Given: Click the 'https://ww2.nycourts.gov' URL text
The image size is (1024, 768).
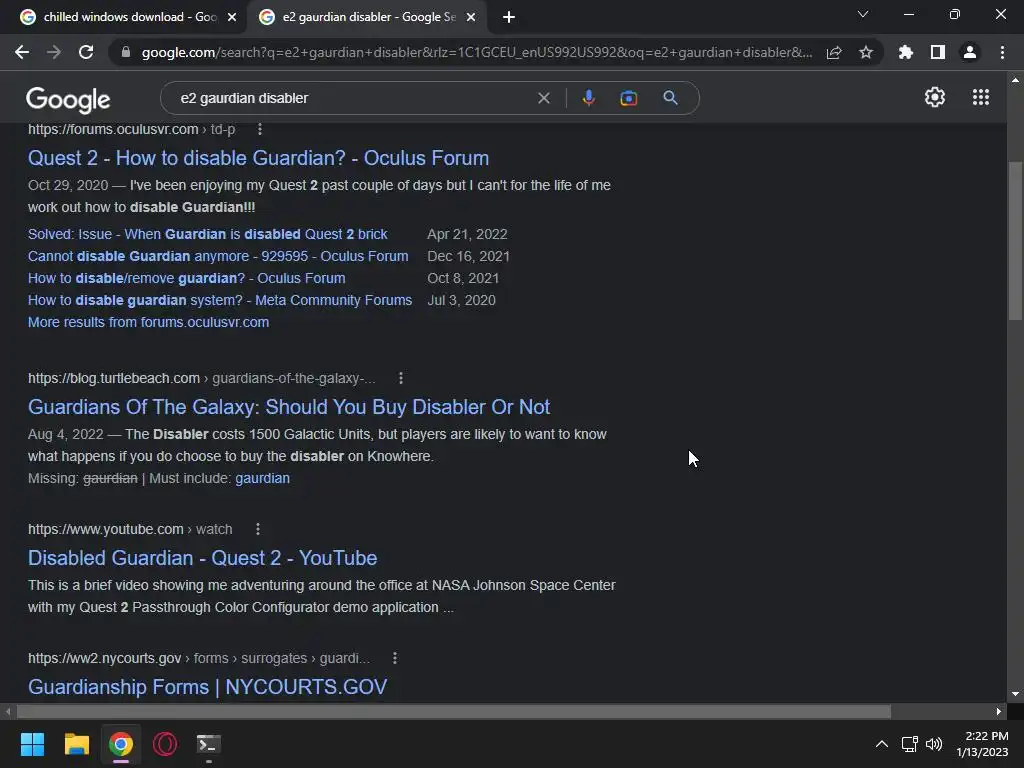Looking at the screenshot, I should pyautogui.click(x=104, y=658).
